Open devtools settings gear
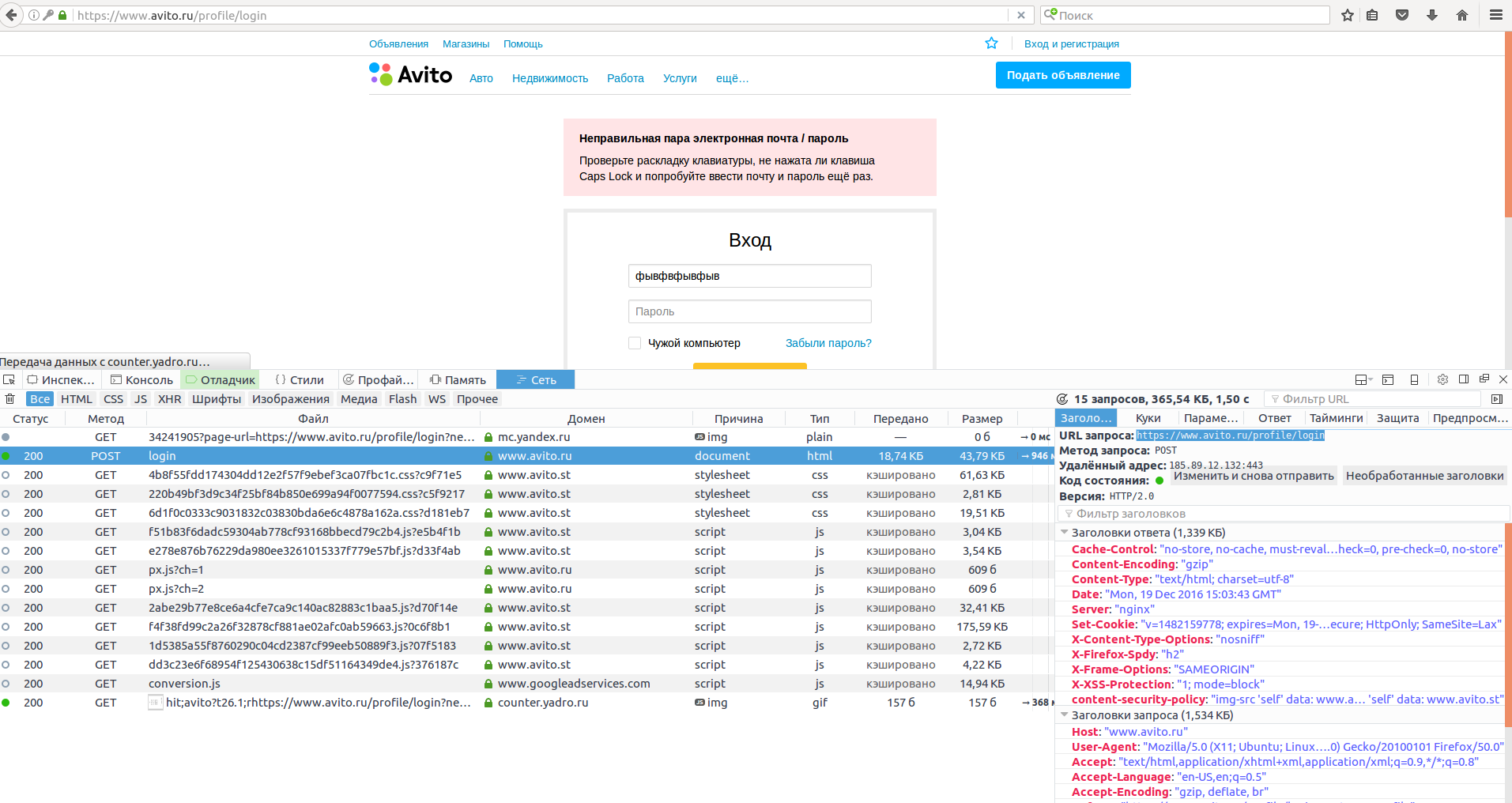Screen dimensions: 1512x803 1442,379
